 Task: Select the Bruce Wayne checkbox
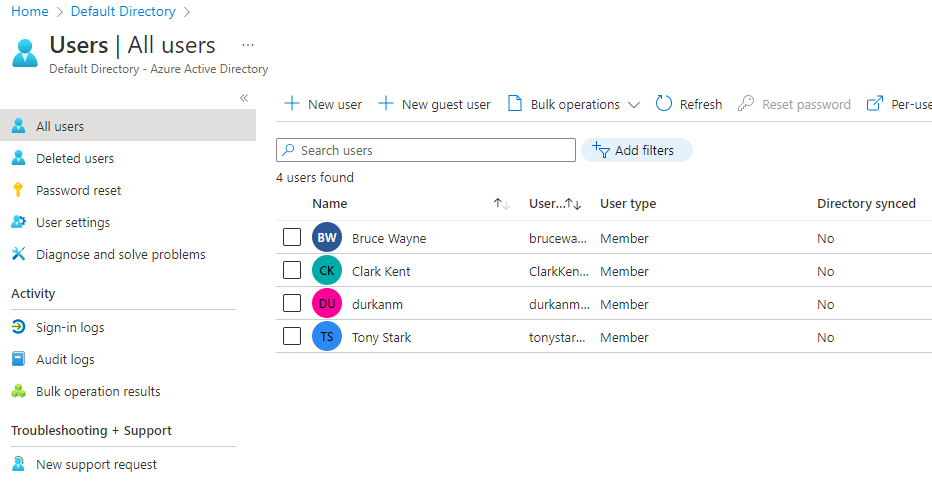292,238
